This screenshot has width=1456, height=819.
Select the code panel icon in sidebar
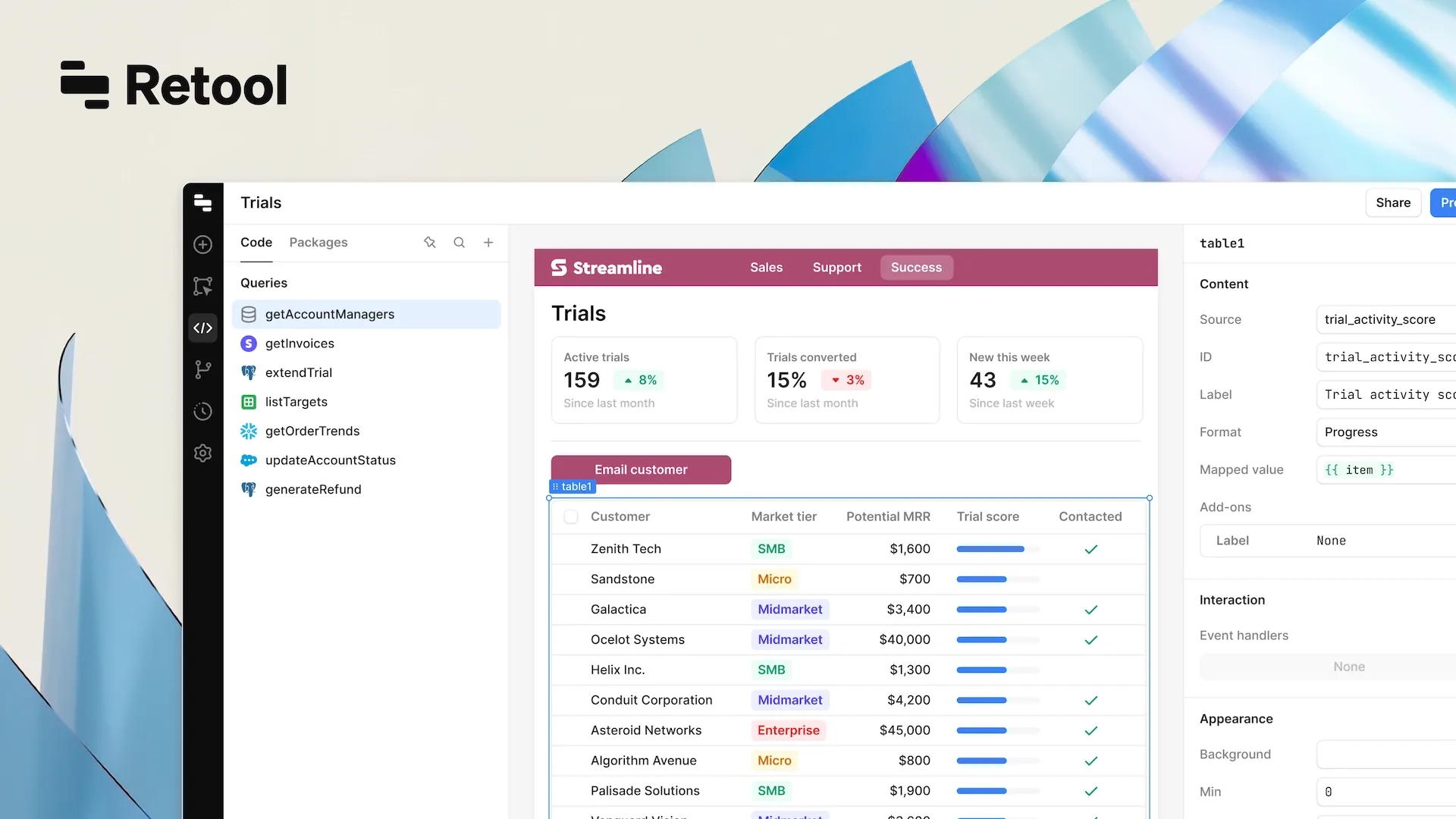202,328
